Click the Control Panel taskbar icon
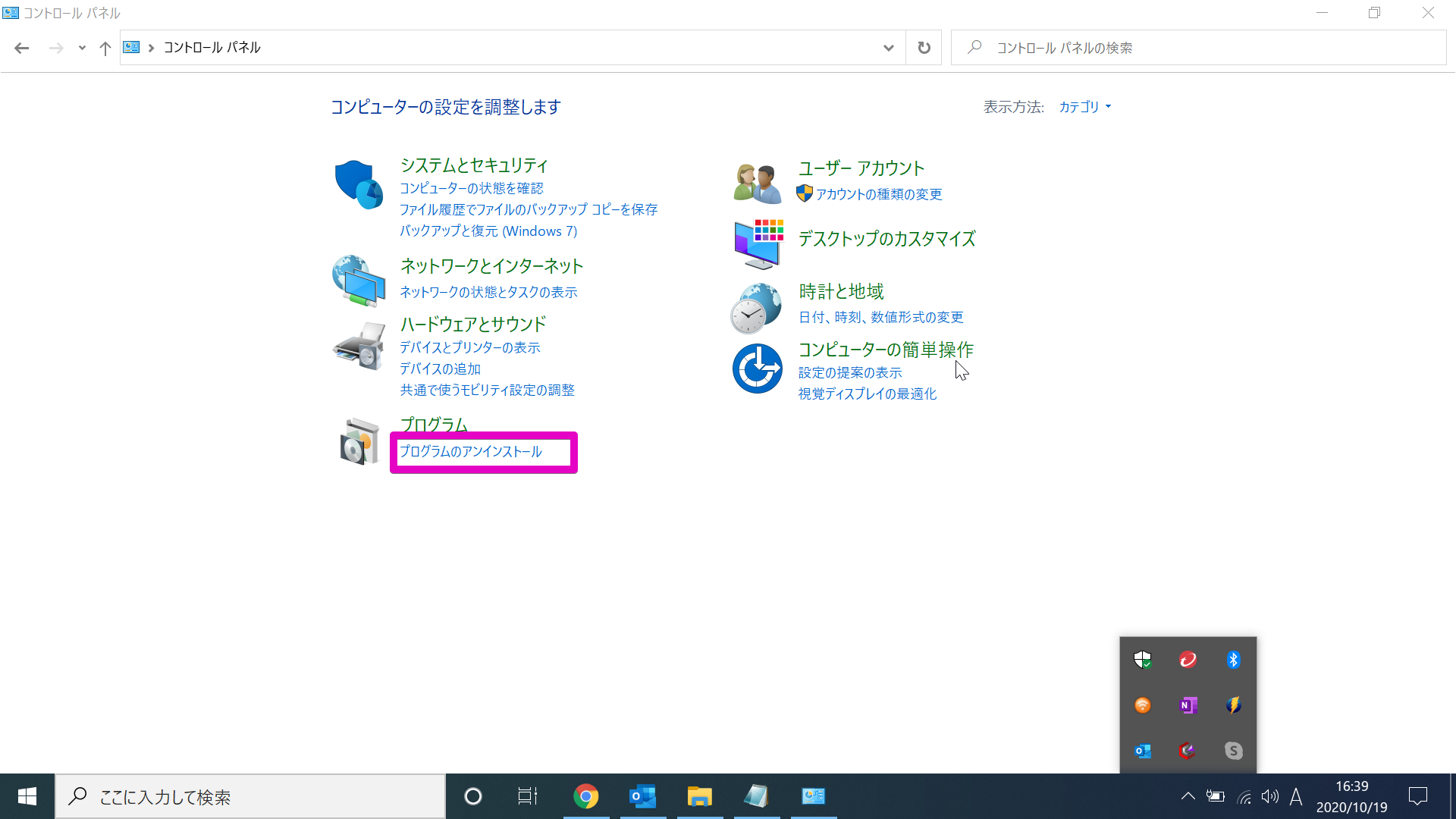The height and width of the screenshot is (819, 1456). click(813, 796)
